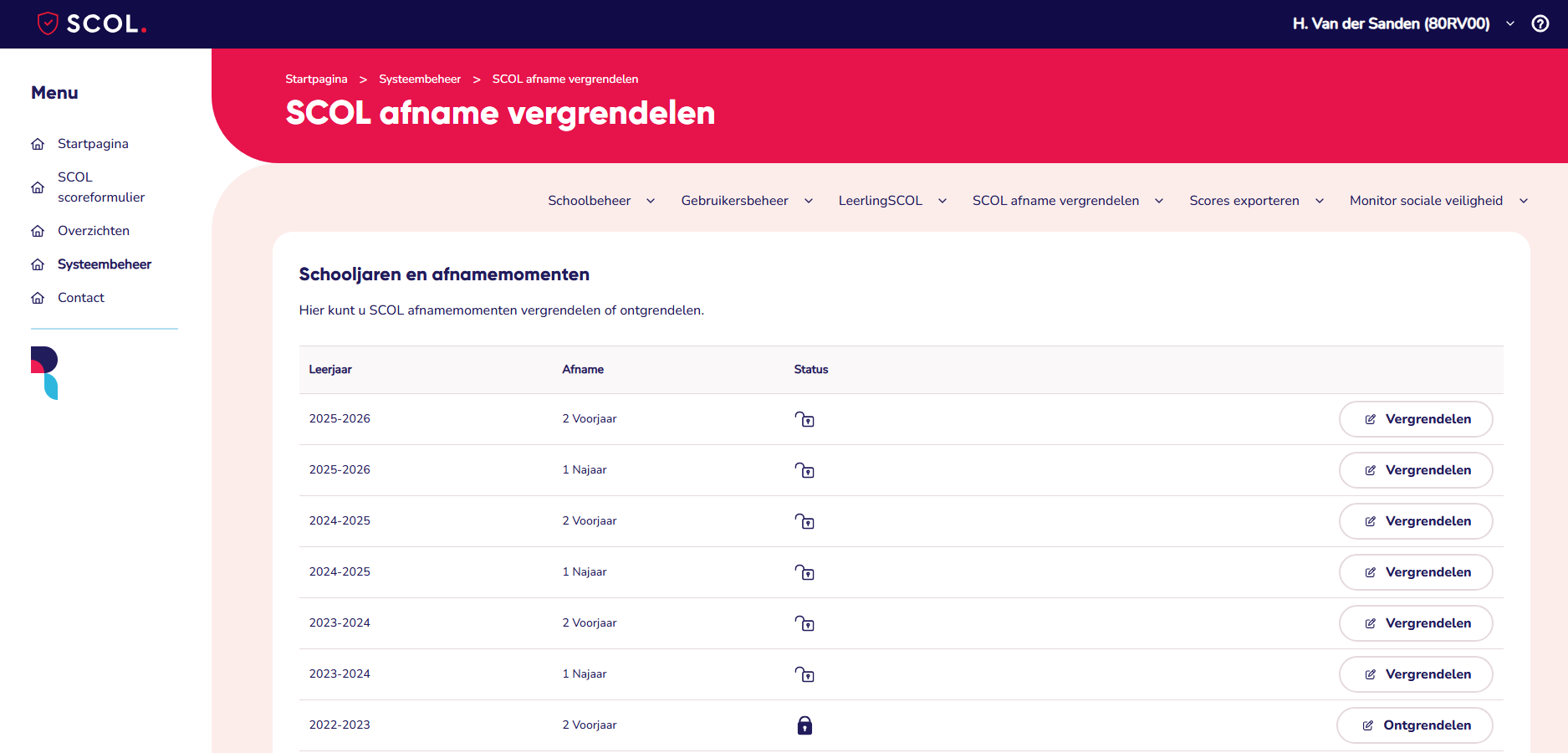
Task: Expand the user account menu chevron
Action: [1510, 23]
